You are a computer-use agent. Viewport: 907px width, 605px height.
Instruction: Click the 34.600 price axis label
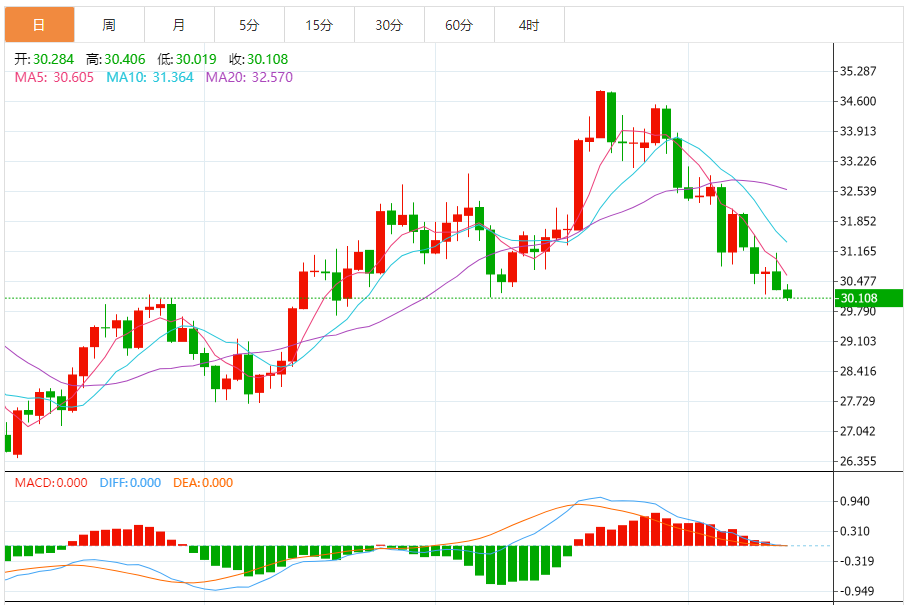coord(858,101)
